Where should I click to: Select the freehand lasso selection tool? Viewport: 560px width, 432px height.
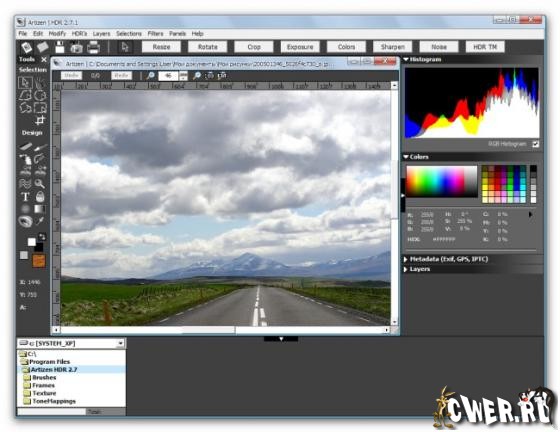point(25,107)
